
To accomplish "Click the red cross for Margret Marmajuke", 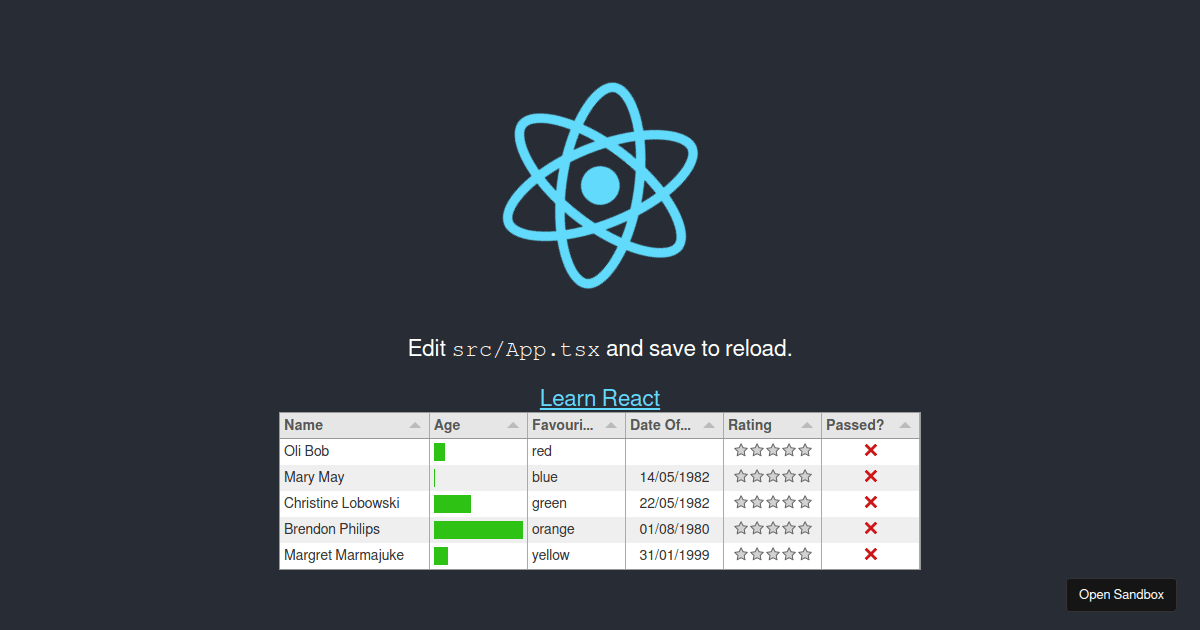I will (x=871, y=555).
